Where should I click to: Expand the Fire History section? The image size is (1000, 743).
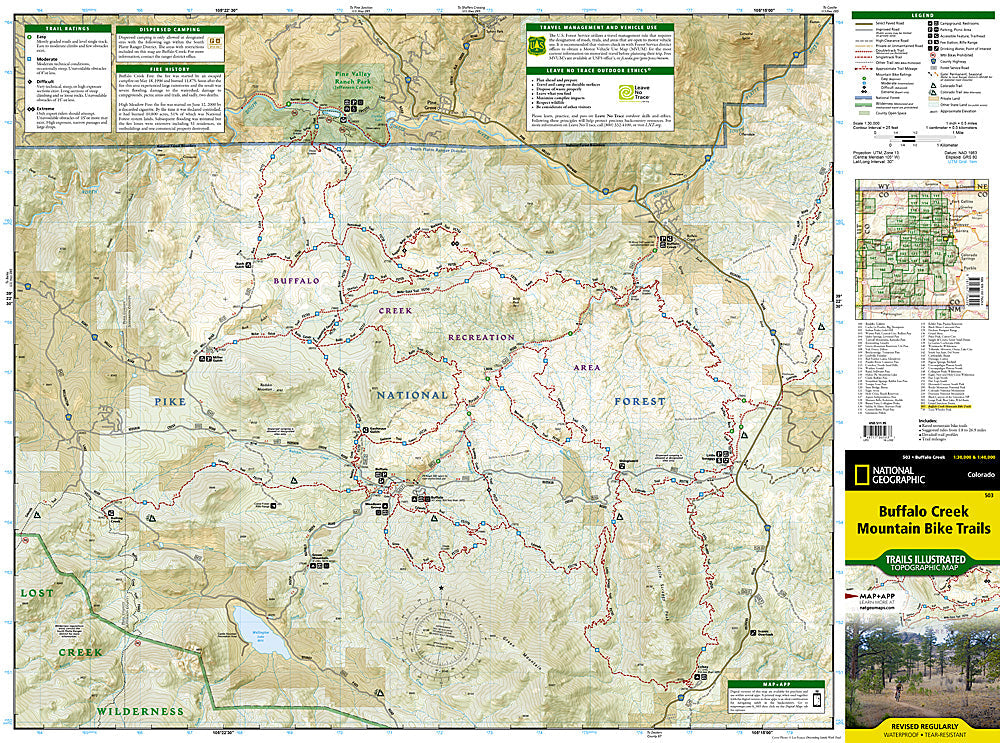point(171,68)
